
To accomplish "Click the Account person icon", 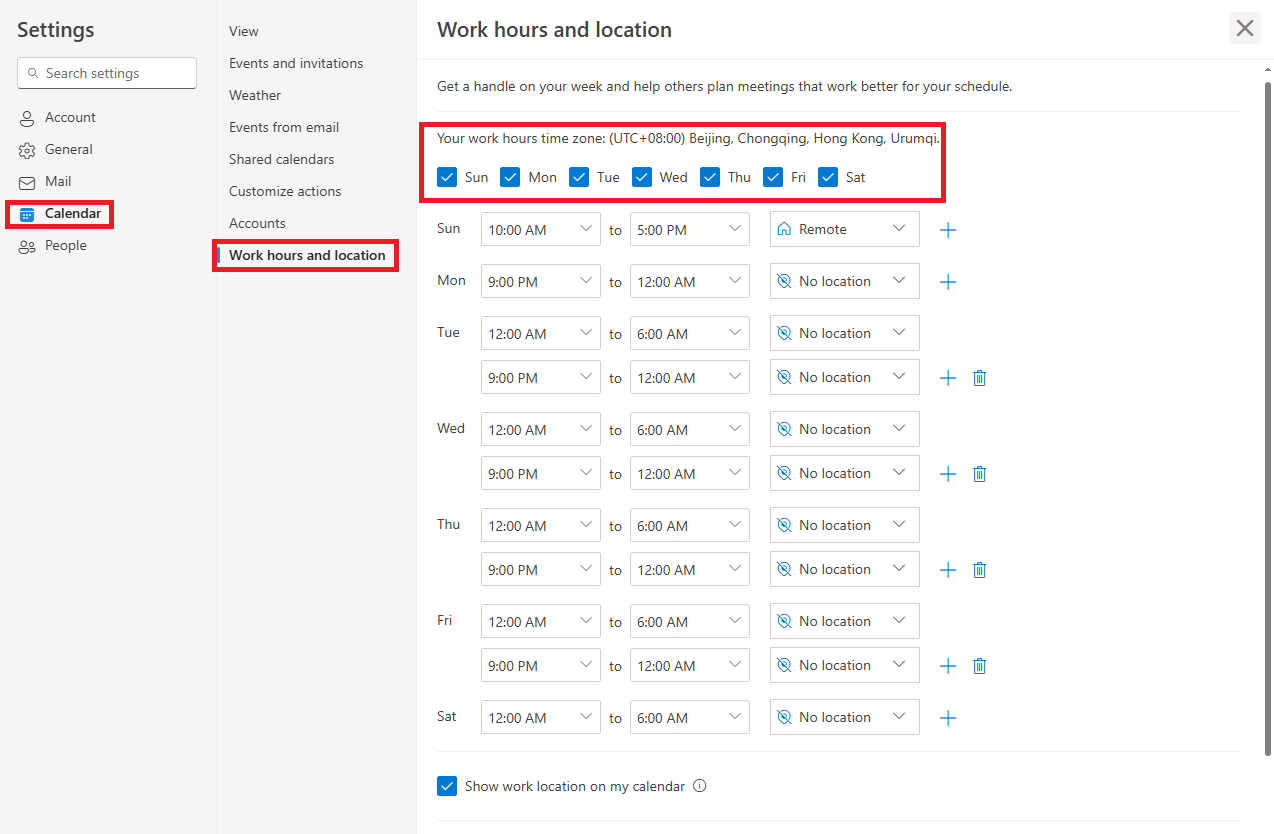I will (26, 117).
